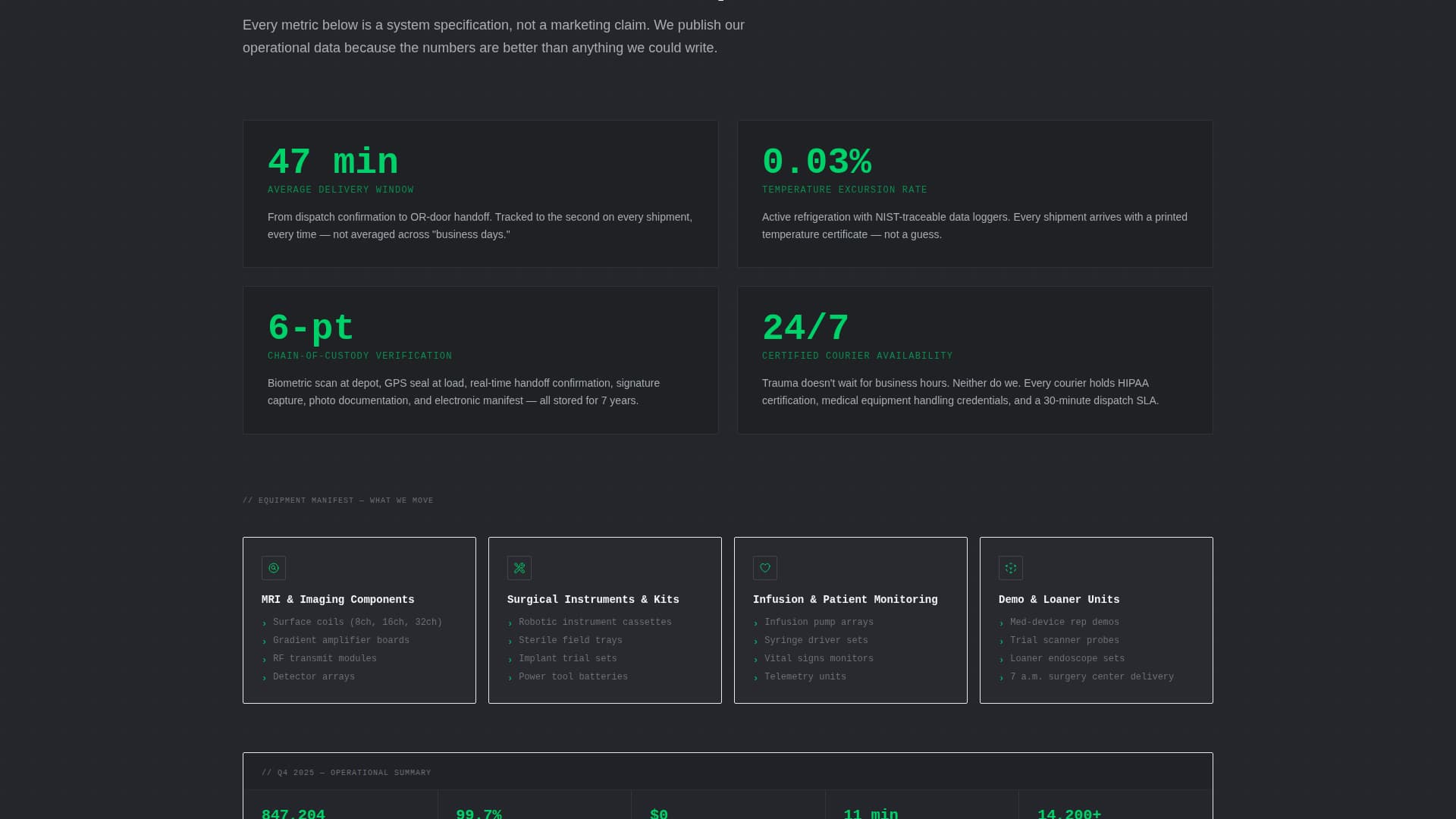Click the AVERAGE DELIVERY WINDOW label
The width and height of the screenshot is (1456, 819).
[x=340, y=190]
